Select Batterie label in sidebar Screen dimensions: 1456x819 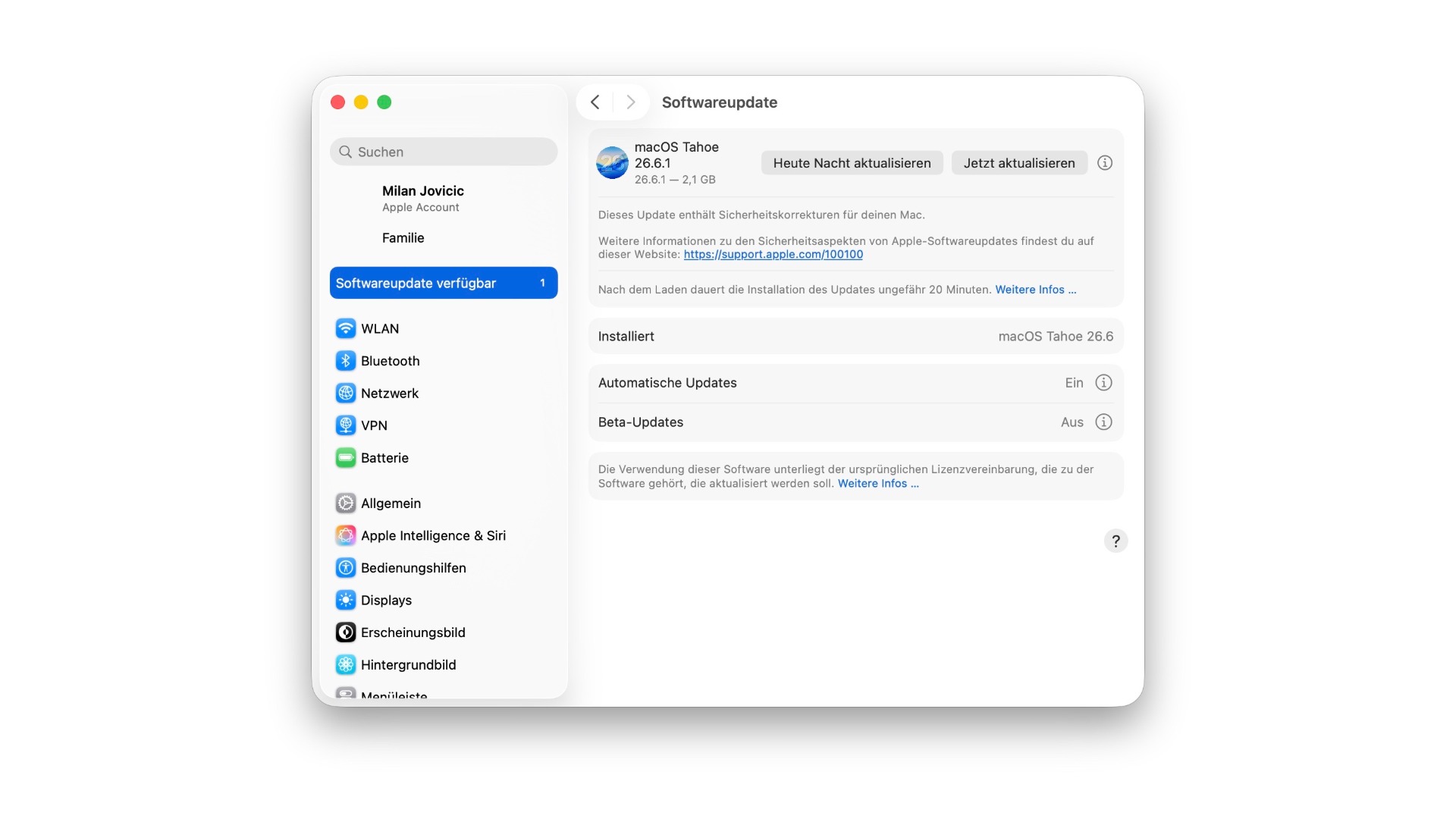point(384,458)
